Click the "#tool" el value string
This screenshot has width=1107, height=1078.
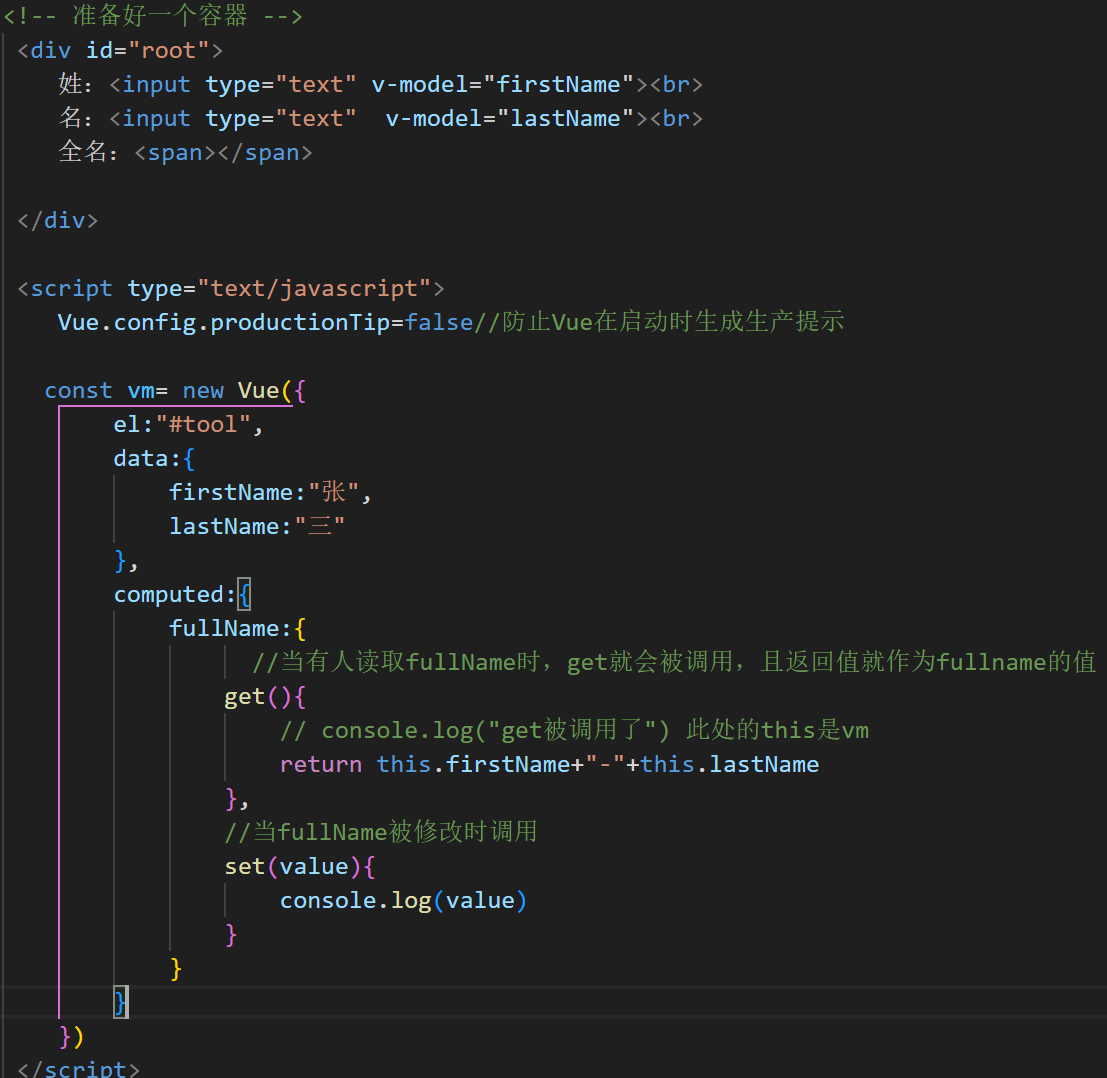click(x=203, y=424)
